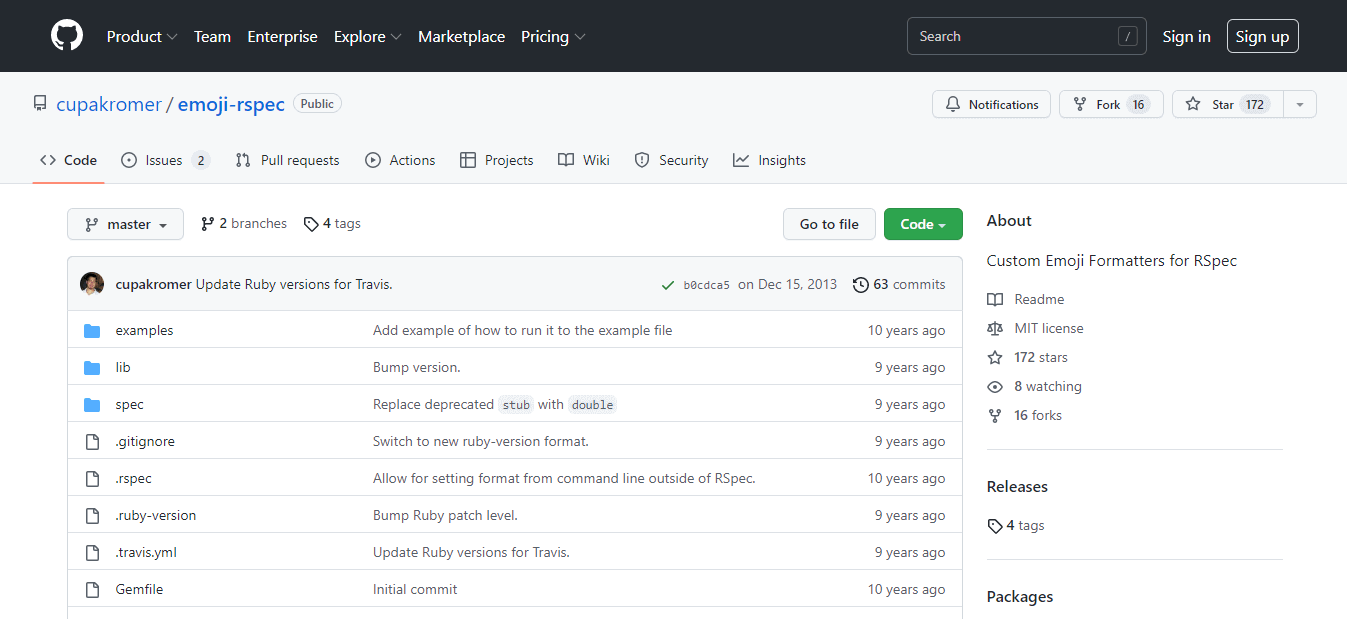The height and width of the screenshot is (619, 1347).
Task: Switch to the Issues tab
Action: (165, 160)
